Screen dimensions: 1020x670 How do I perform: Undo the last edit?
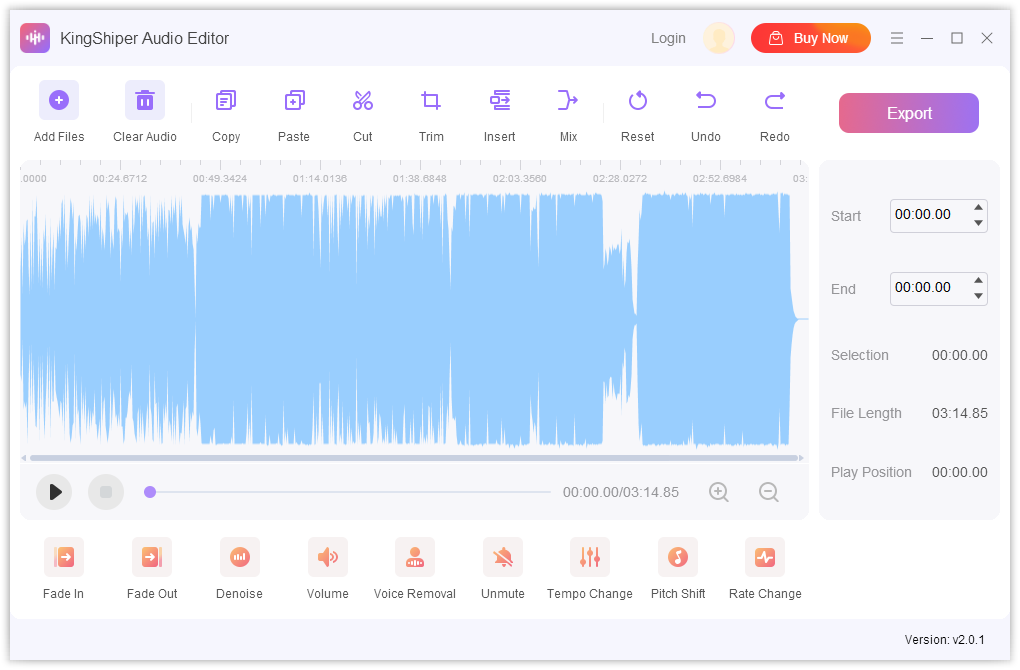[705, 112]
